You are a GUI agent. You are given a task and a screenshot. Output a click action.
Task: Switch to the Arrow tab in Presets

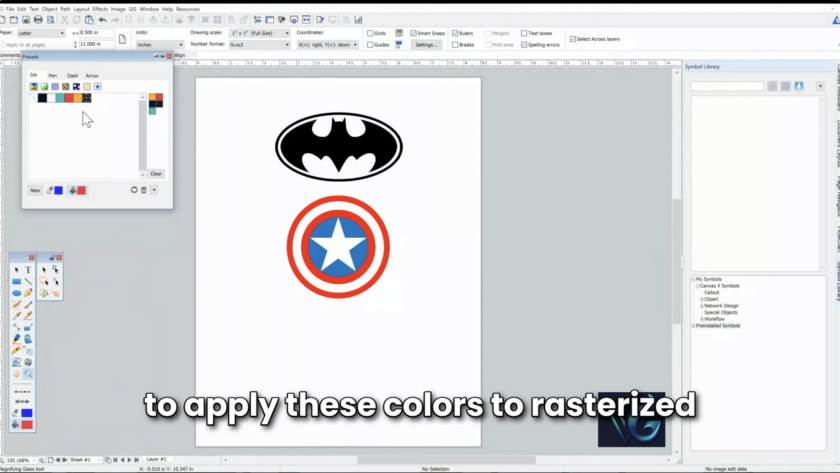(92, 76)
